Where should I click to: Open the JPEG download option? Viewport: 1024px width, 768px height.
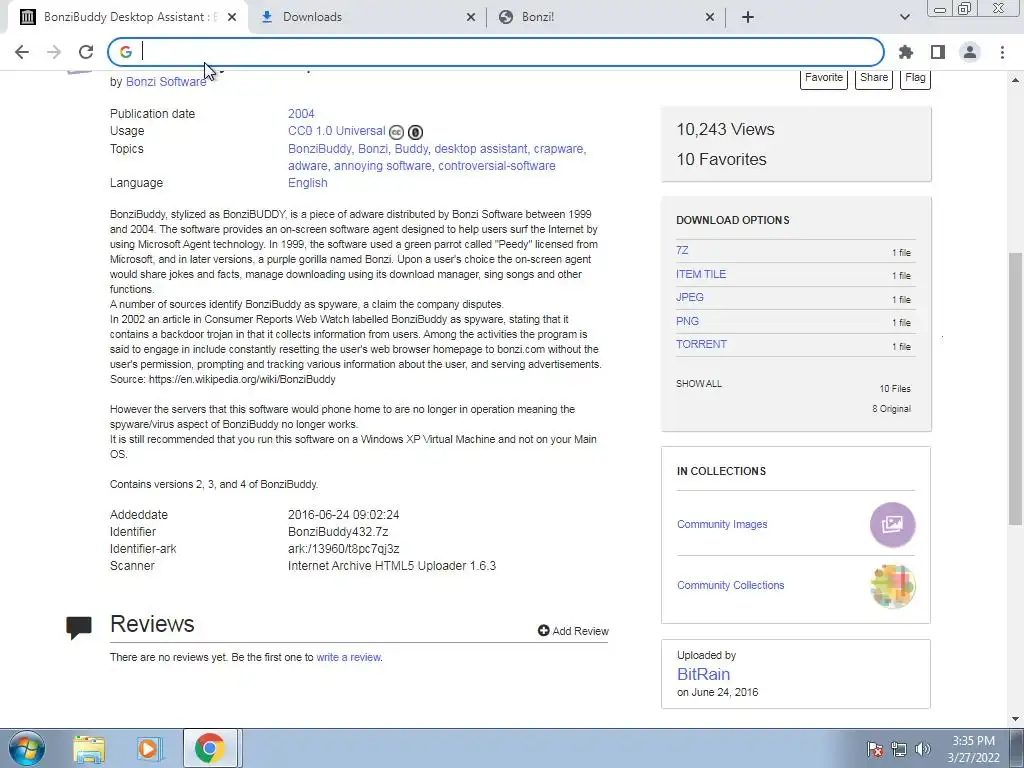coord(690,297)
